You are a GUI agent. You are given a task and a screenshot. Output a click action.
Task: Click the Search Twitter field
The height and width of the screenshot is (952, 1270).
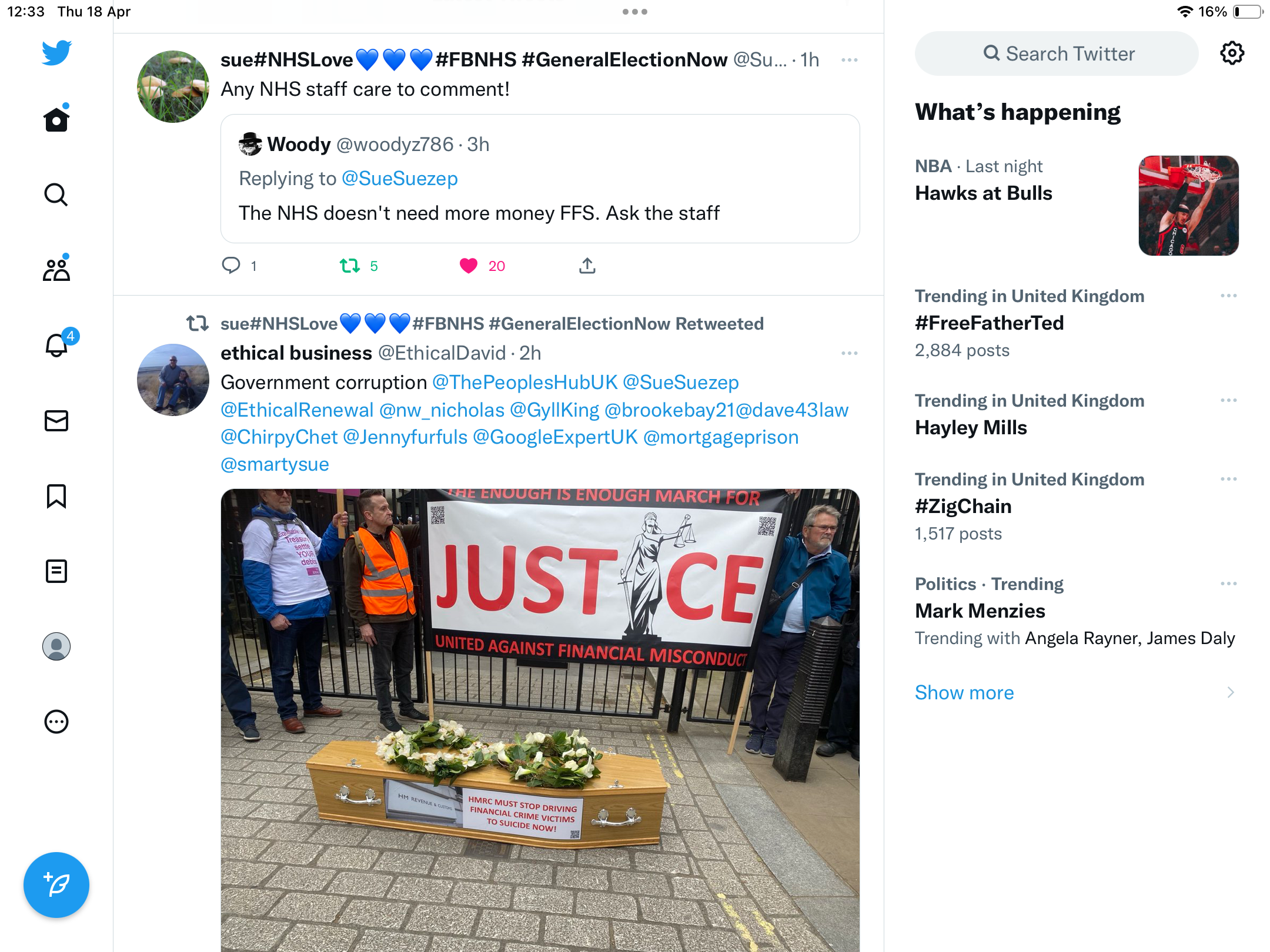pyautogui.click(x=1057, y=53)
